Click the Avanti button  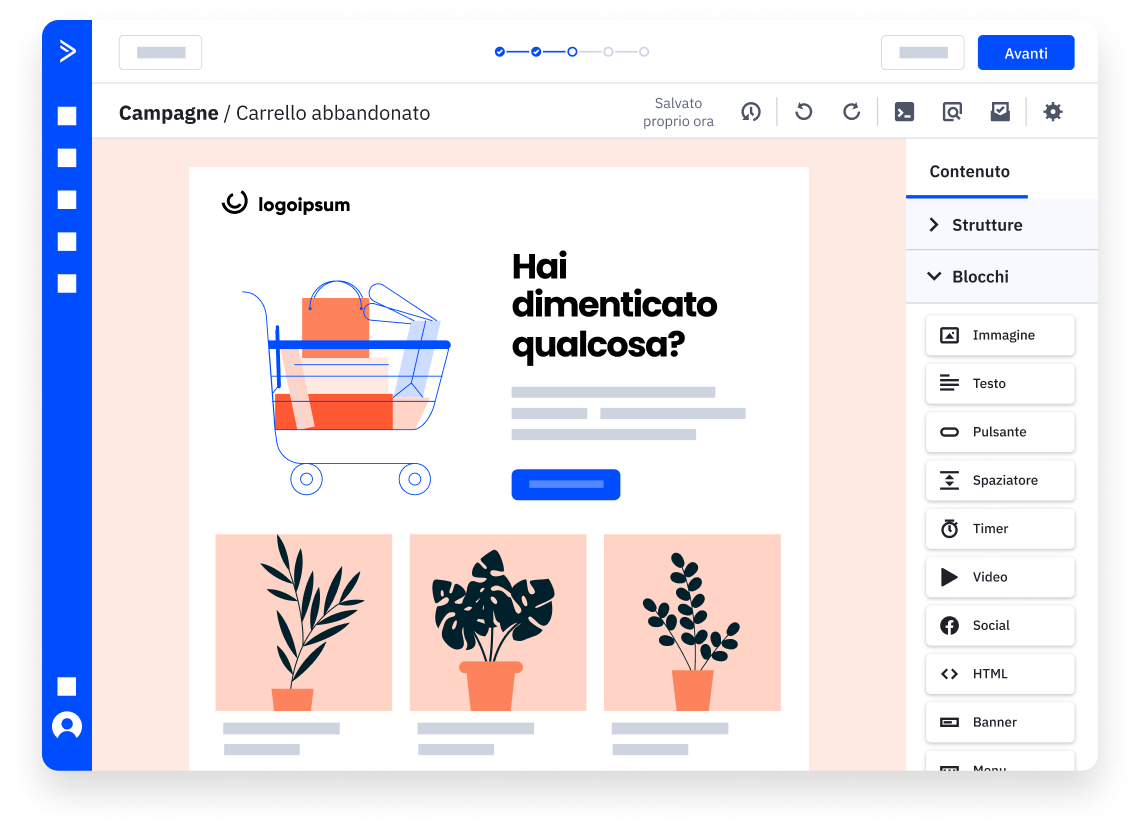pyautogui.click(x=1026, y=53)
